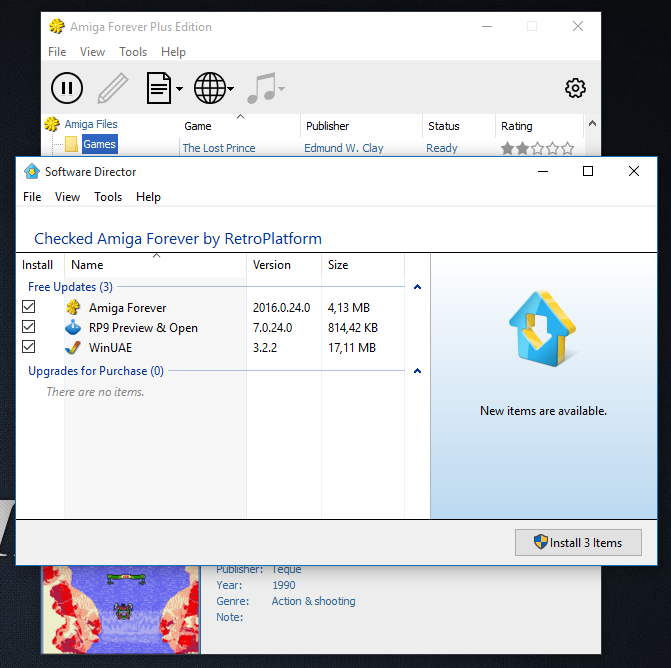Open Help menu in Amiga Forever window
Screen dimensions: 671x668
(173, 52)
